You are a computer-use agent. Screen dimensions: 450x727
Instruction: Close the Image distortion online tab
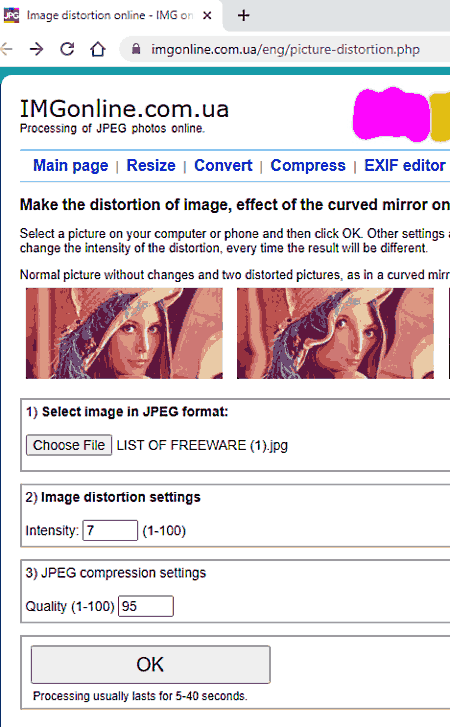(207, 15)
